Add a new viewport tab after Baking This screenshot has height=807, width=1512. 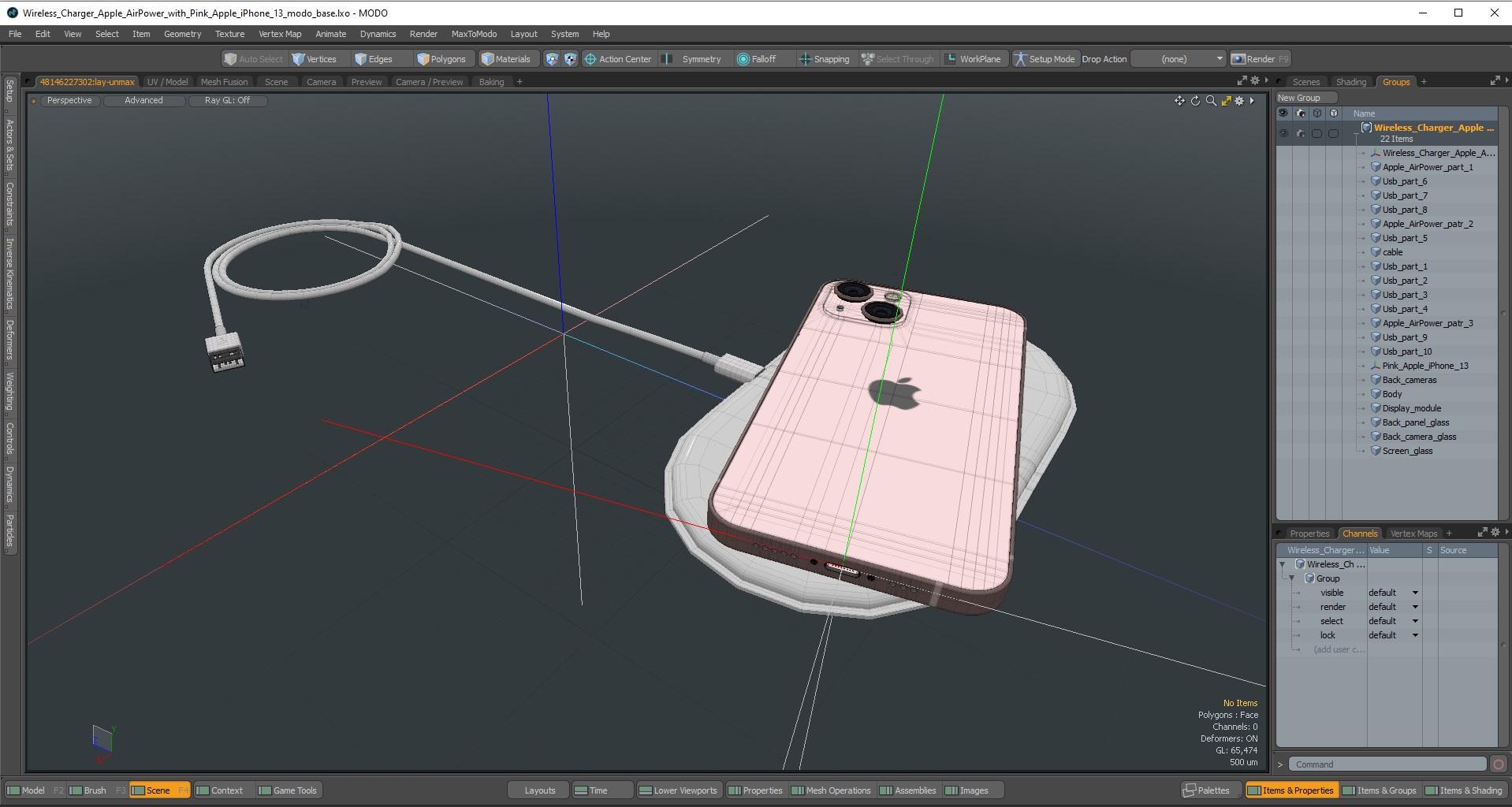[520, 82]
